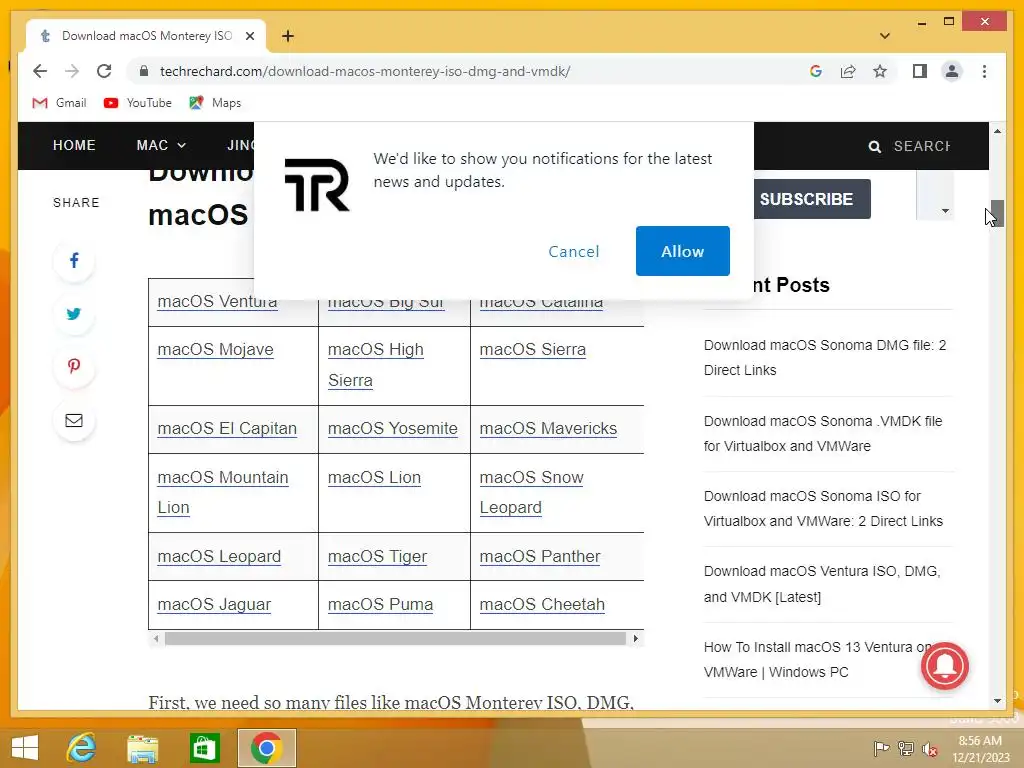Allow site notifications

(x=682, y=251)
